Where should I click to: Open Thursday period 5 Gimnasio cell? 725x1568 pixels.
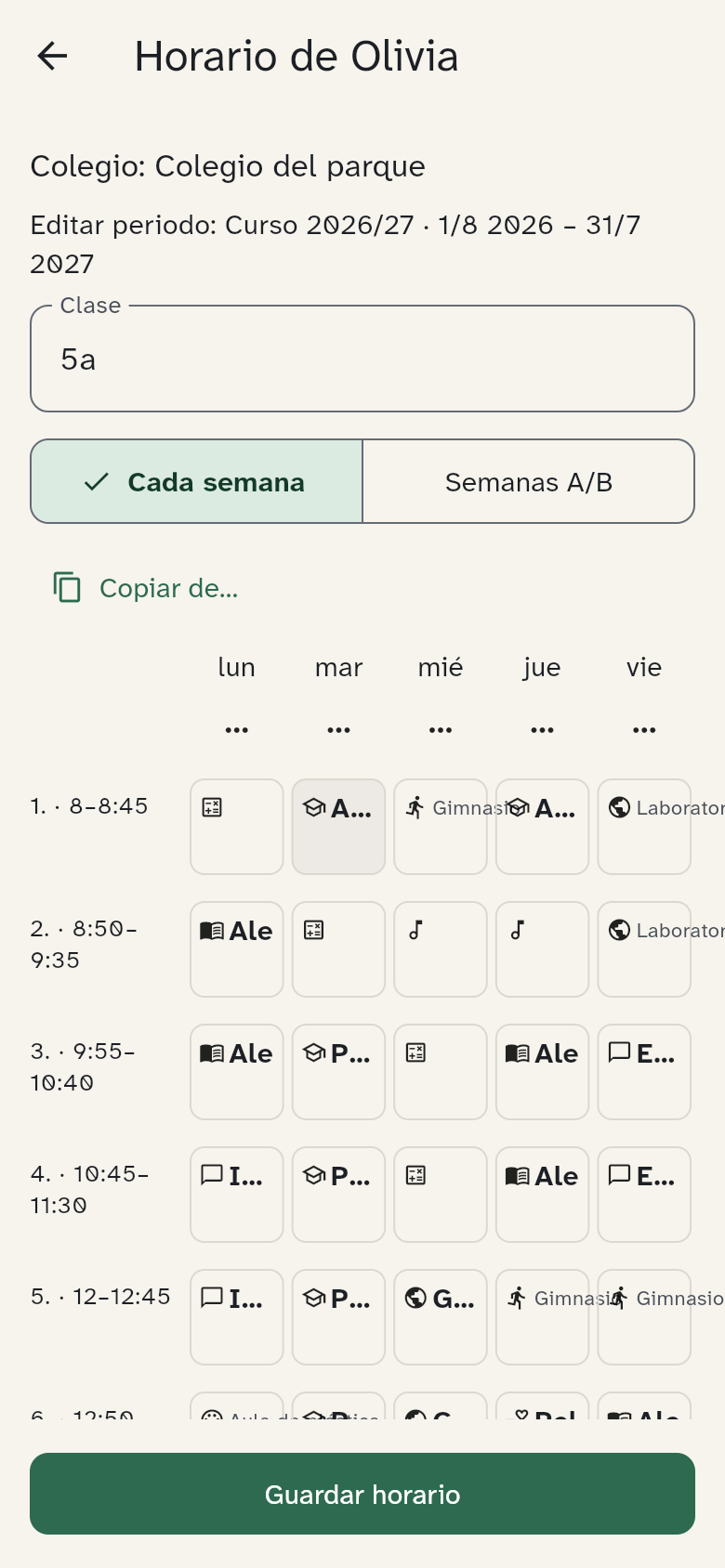tap(542, 1317)
